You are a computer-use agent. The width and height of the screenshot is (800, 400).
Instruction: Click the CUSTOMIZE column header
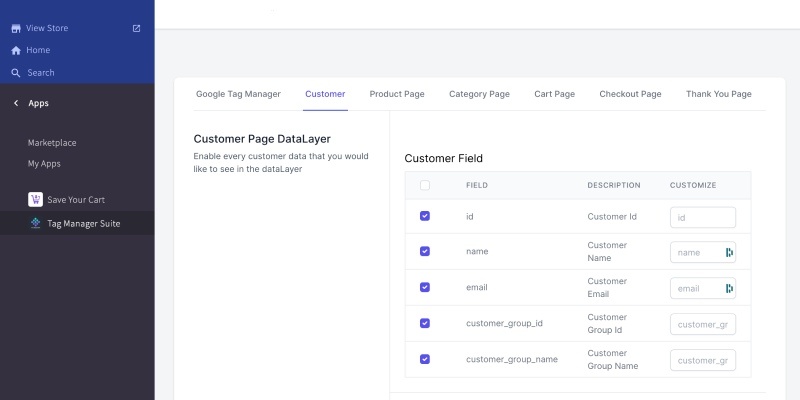[693, 185]
